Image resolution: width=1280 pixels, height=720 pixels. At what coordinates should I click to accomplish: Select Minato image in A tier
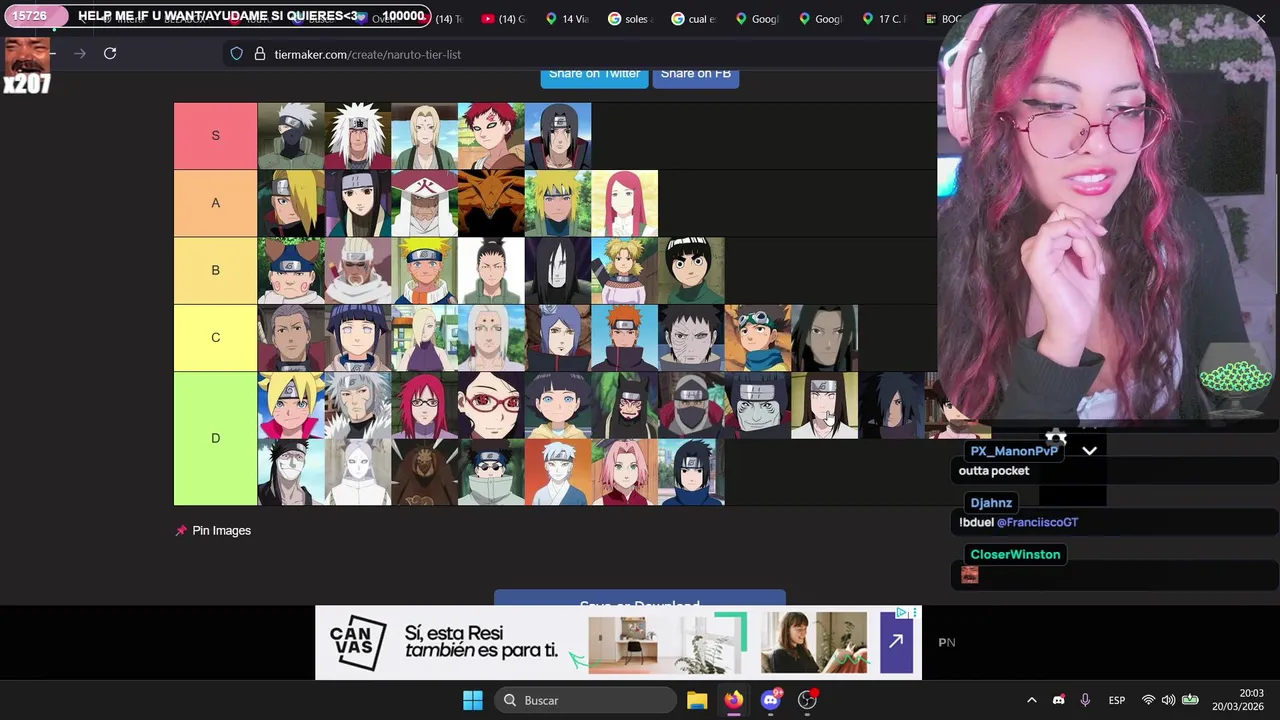tap(558, 203)
